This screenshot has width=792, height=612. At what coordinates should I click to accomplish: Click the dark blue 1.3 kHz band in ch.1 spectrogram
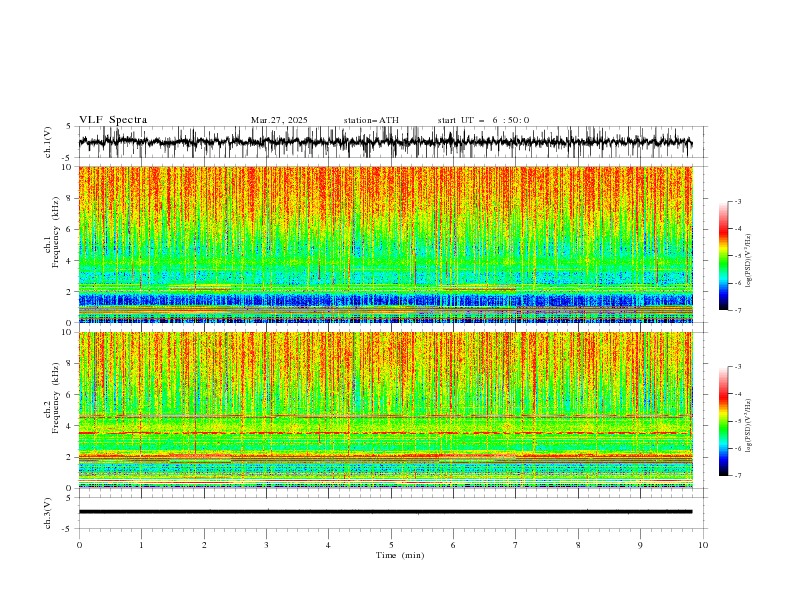(385, 300)
